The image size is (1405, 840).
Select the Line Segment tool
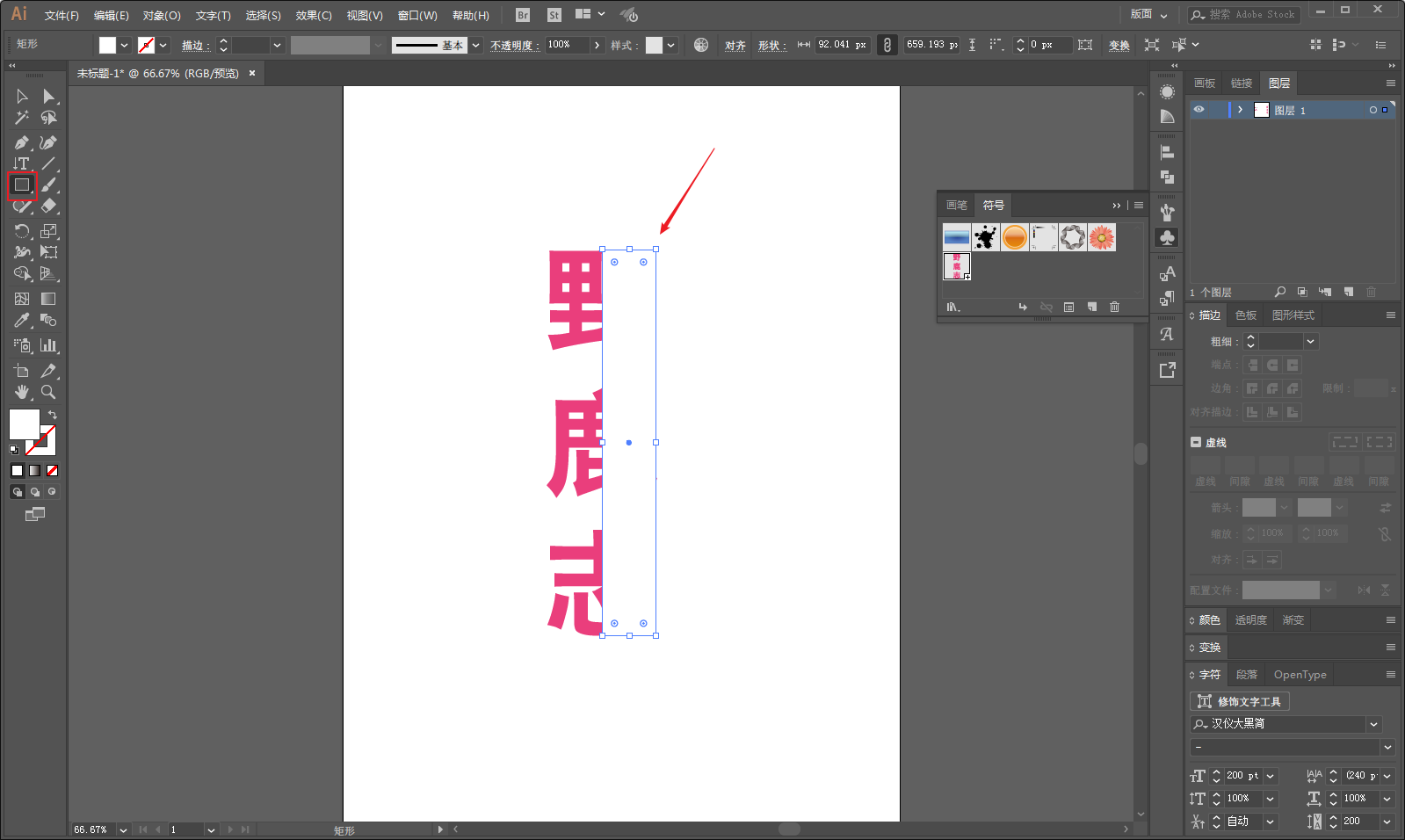point(48,163)
